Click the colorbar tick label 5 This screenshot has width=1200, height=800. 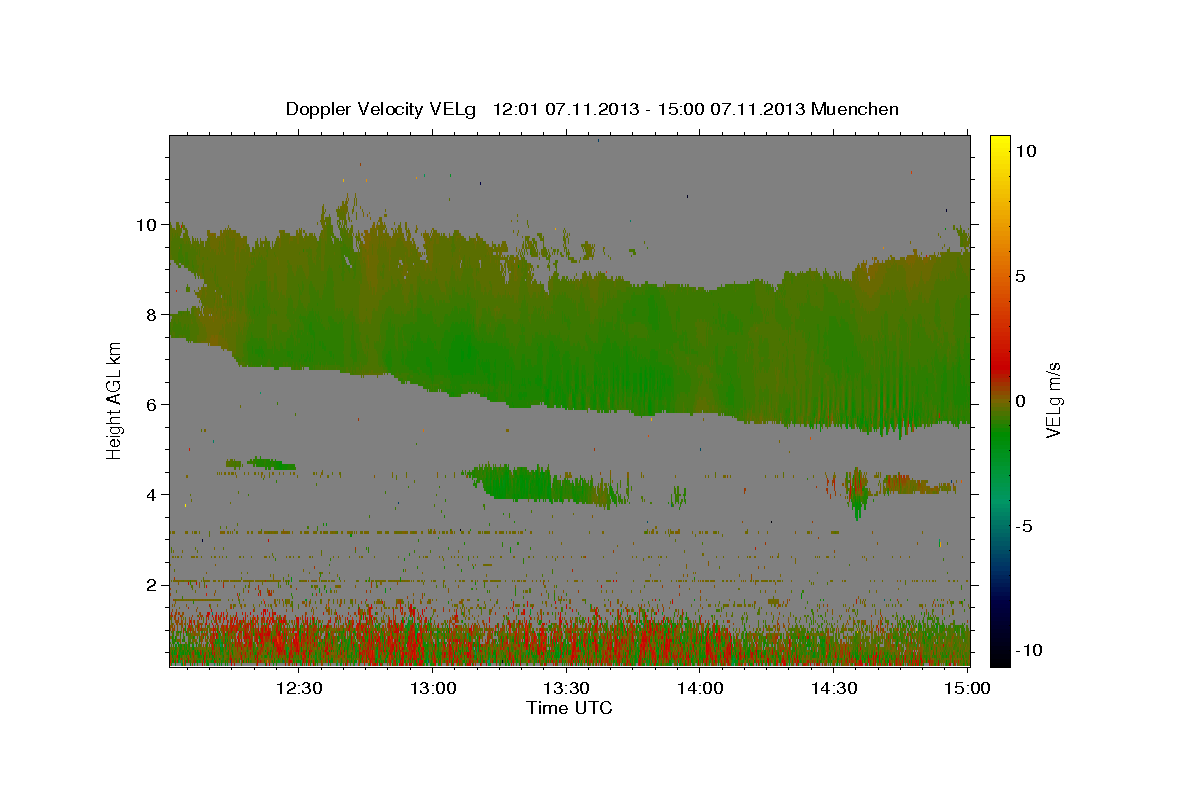pyautogui.click(x=1023, y=276)
